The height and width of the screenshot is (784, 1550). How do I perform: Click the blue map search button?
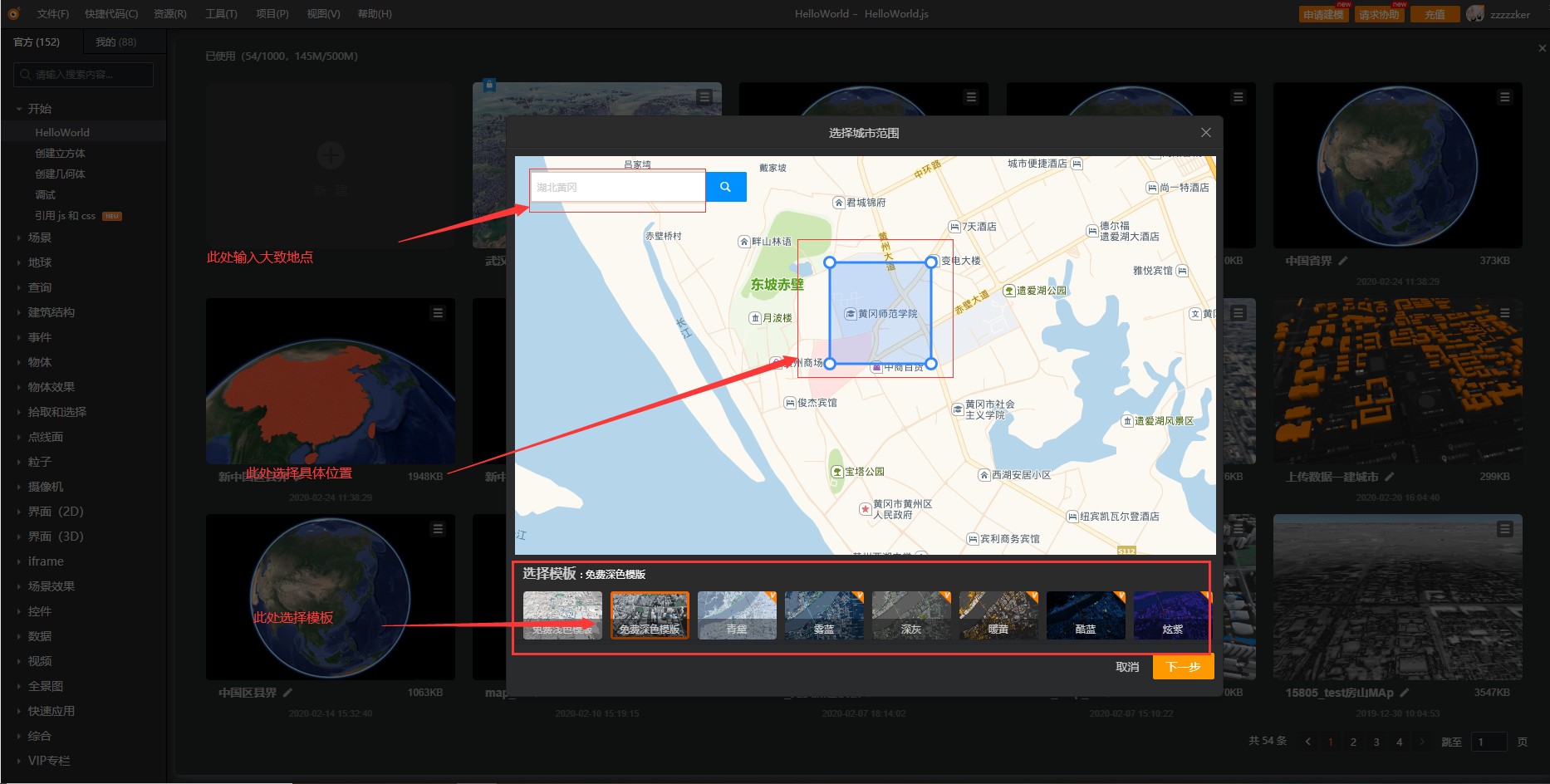pos(725,187)
